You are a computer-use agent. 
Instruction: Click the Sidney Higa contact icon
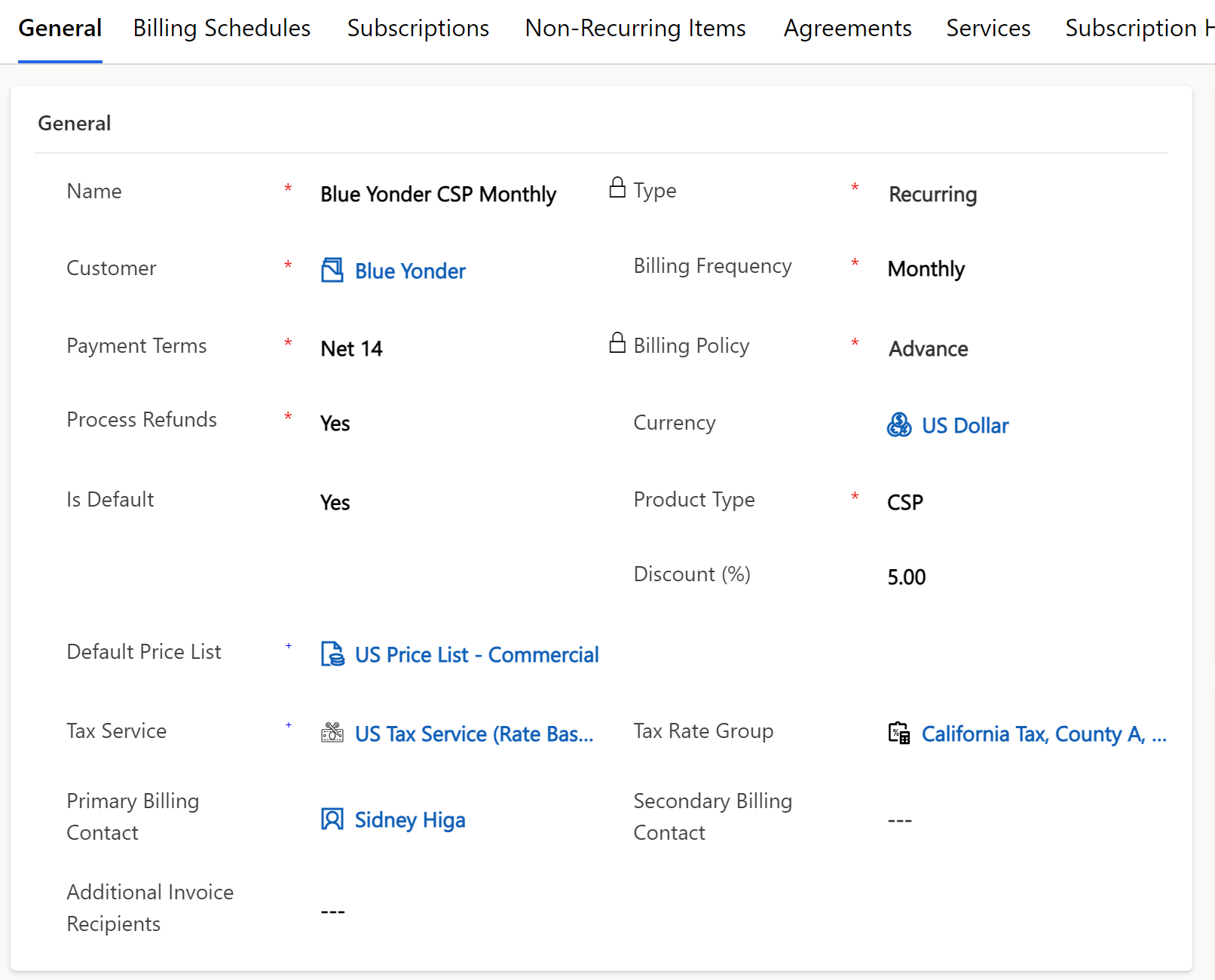332,819
